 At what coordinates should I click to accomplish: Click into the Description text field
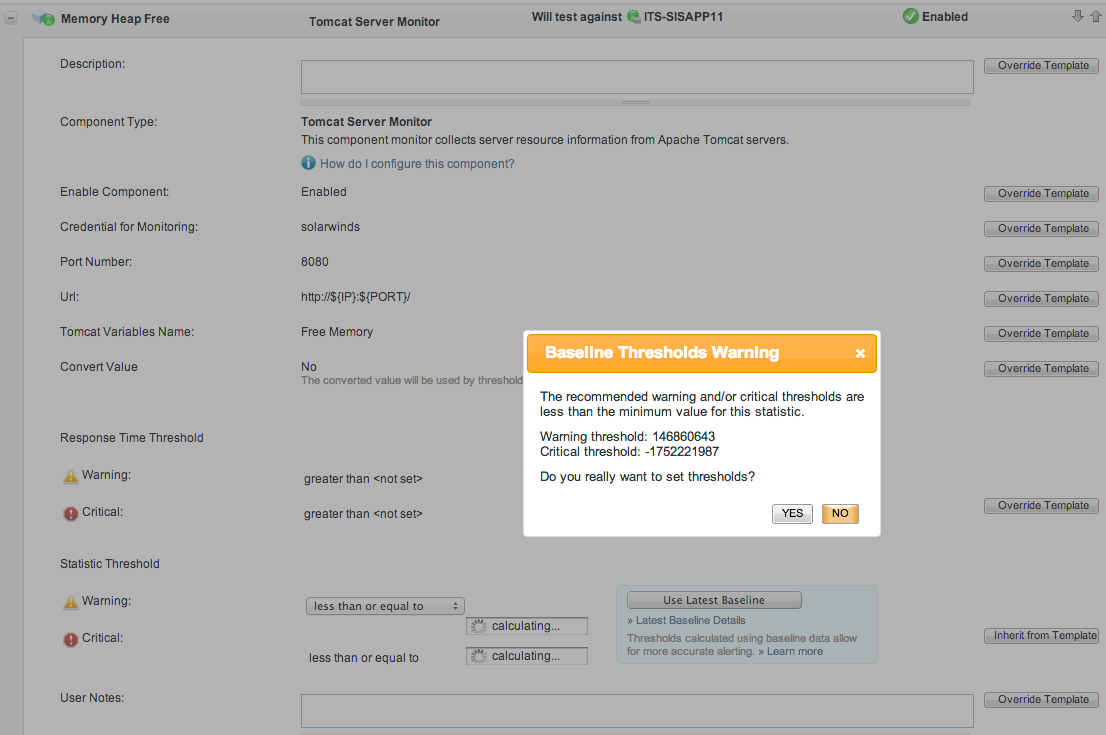point(637,77)
